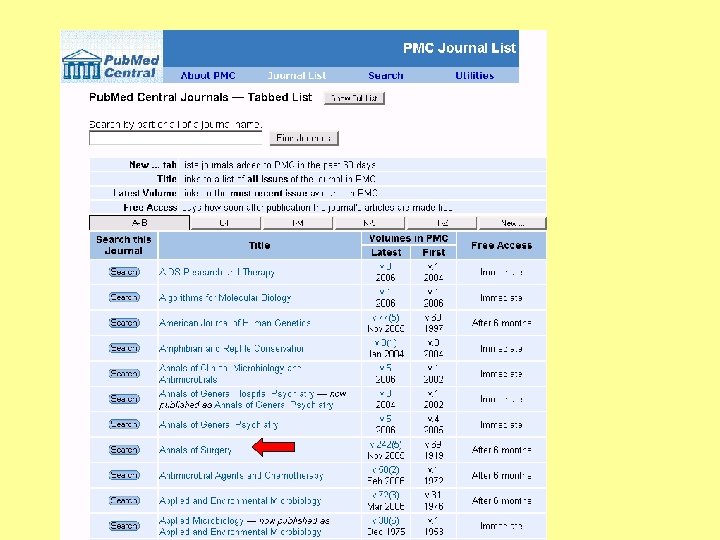The height and width of the screenshot is (540, 720).
Task: Open Annals of Clinical Microbiology and Antimicrobials link
Action: point(230,374)
